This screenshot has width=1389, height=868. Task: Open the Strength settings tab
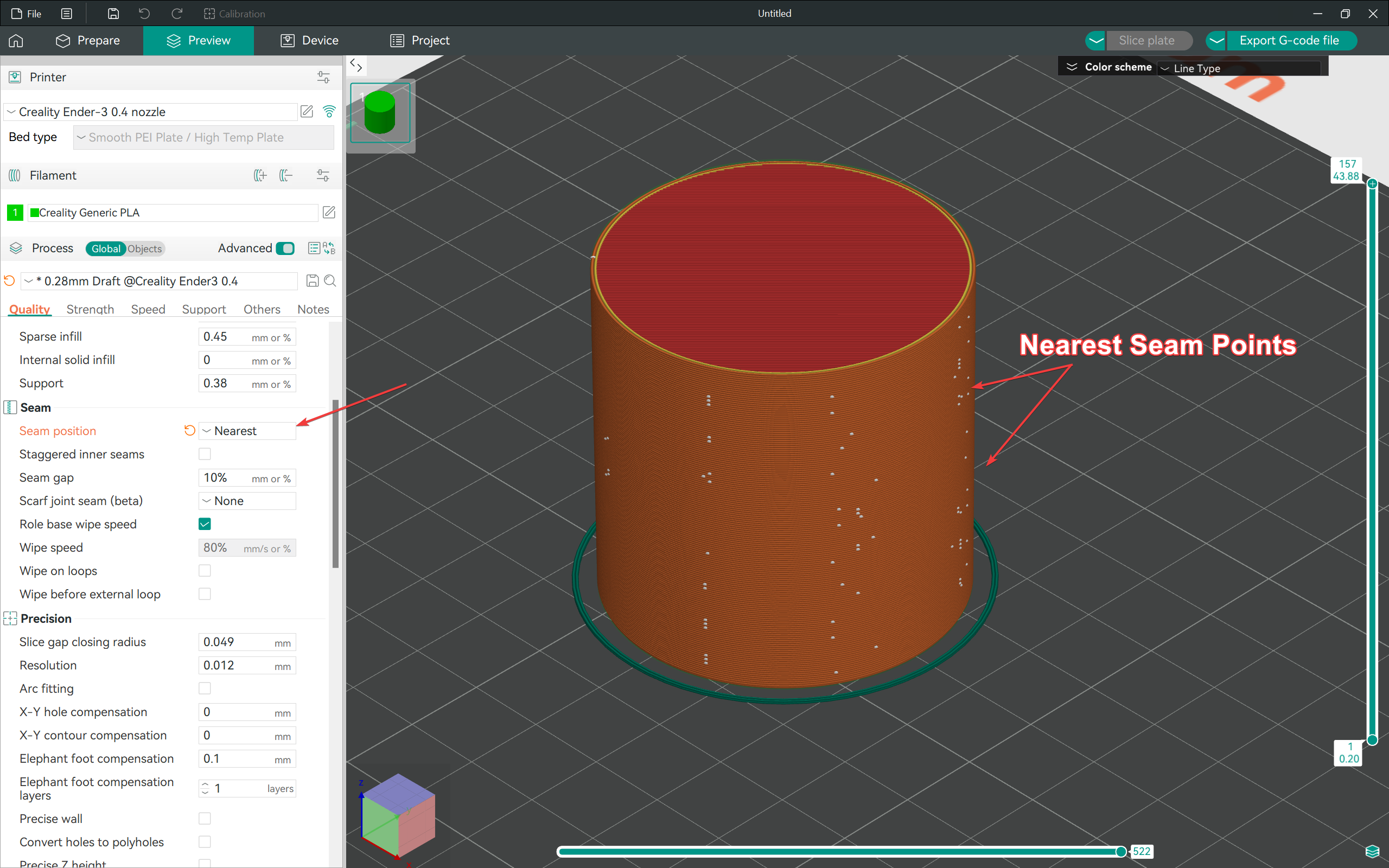[x=90, y=309]
